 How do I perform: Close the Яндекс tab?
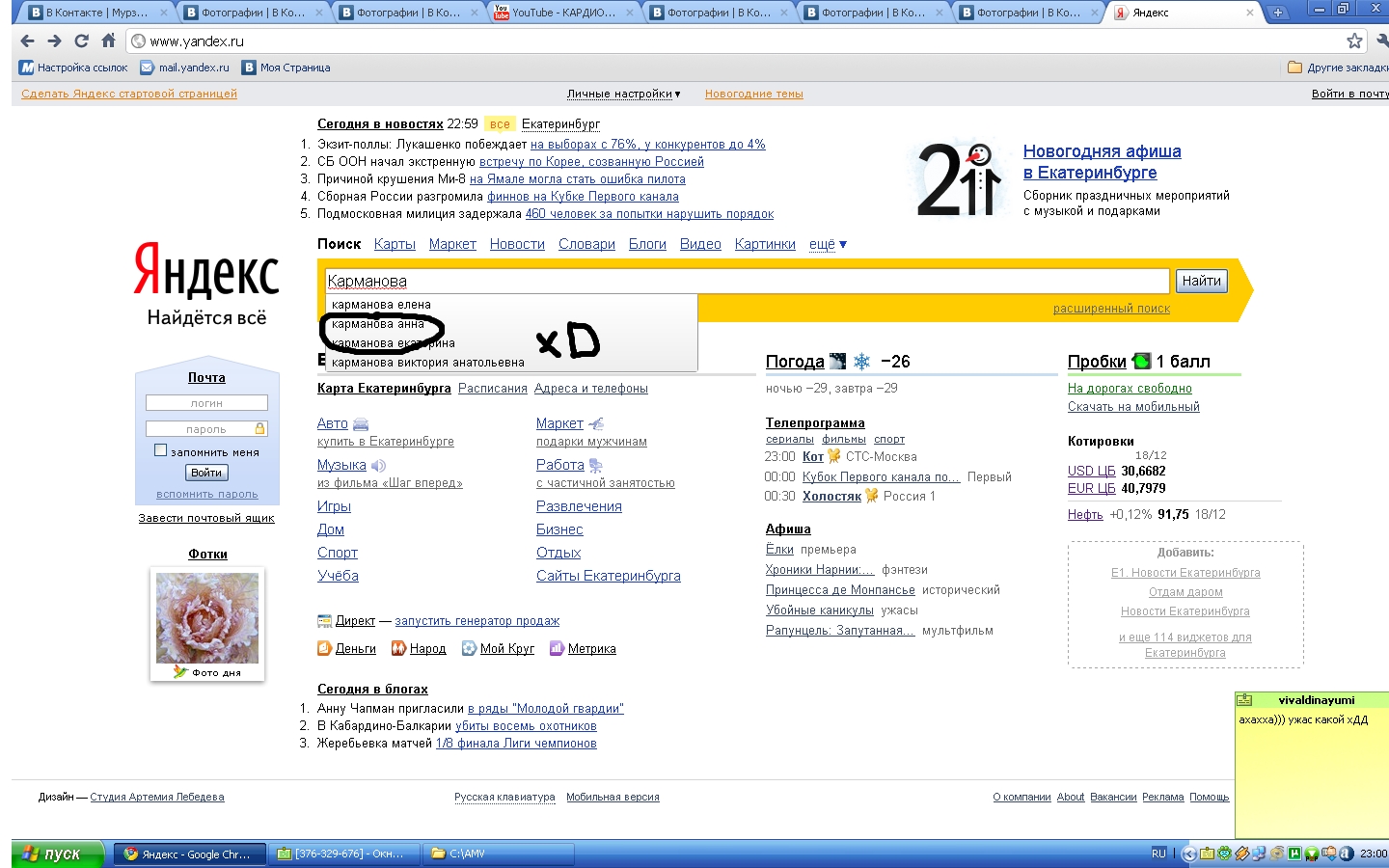(x=1250, y=13)
